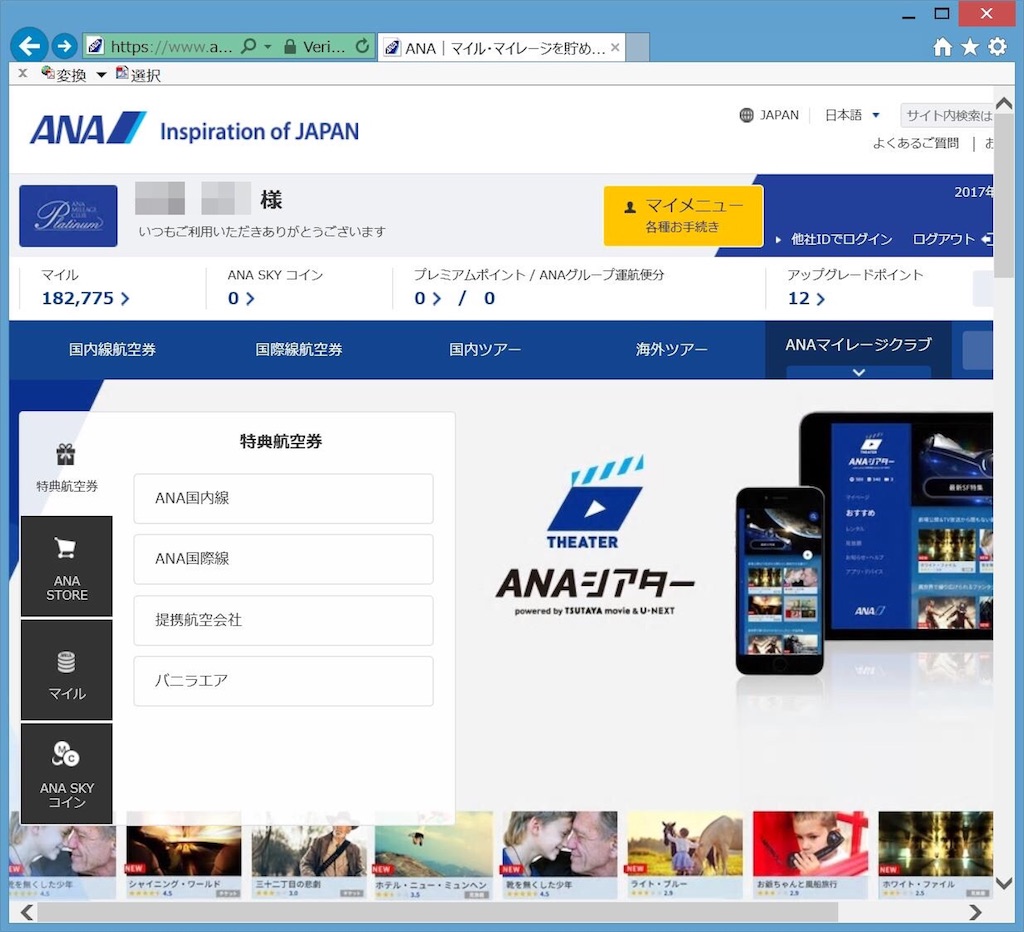This screenshot has height=932, width=1024.
Task: Open browser home page icon
Action: tap(942, 47)
